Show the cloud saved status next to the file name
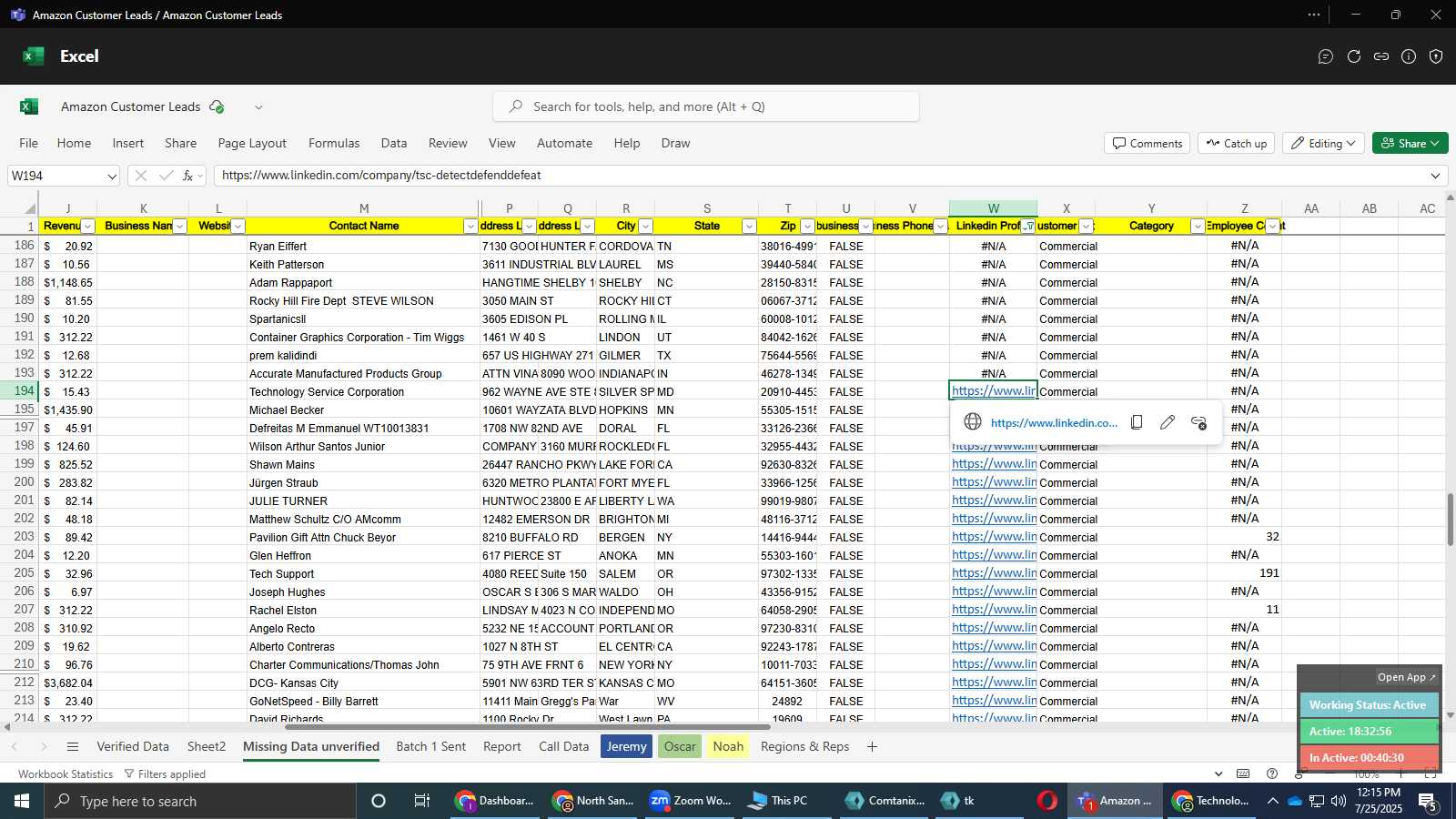Image resolution: width=1456 pixels, height=819 pixels. (217, 106)
